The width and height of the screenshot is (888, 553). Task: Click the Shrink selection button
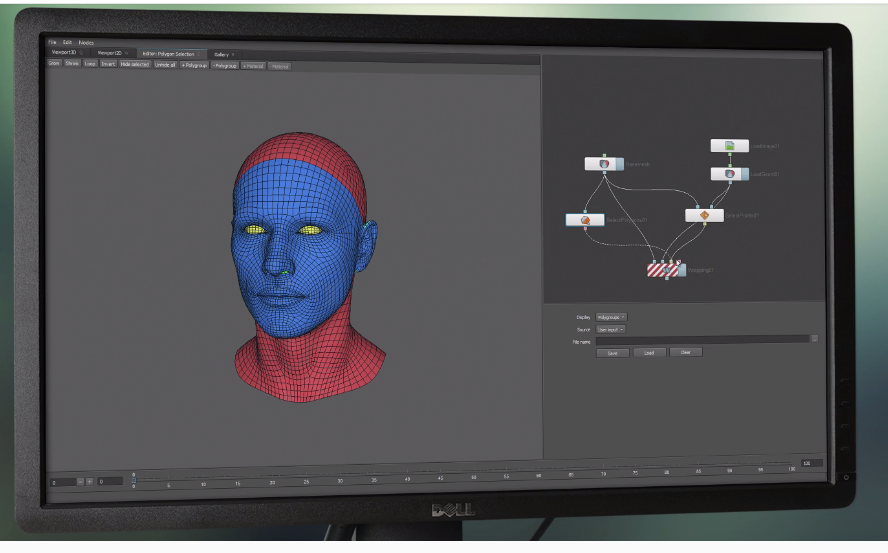[x=72, y=63]
